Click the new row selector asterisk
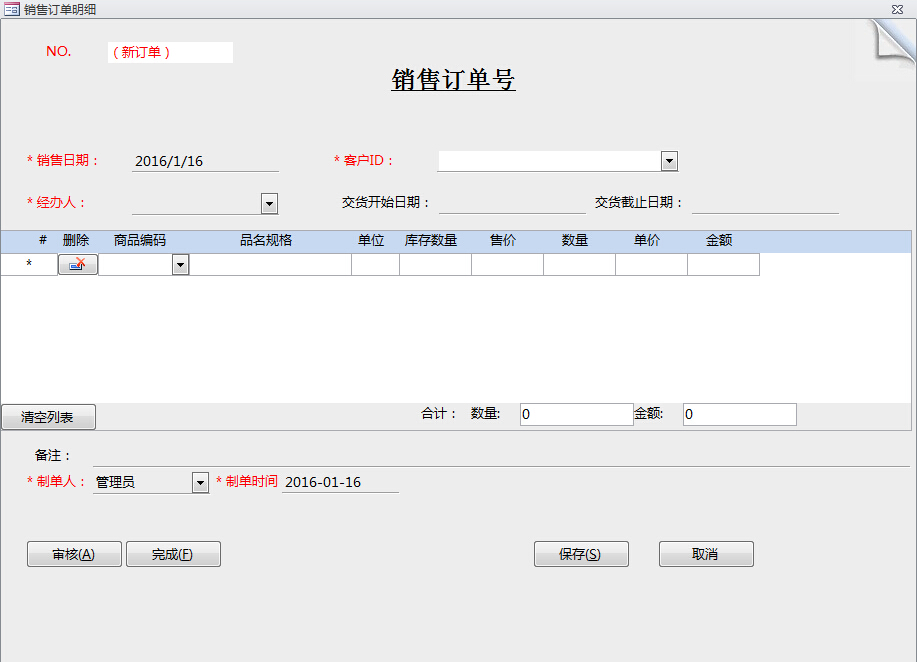This screenshot has height=662, width=917. pos(29,264)
